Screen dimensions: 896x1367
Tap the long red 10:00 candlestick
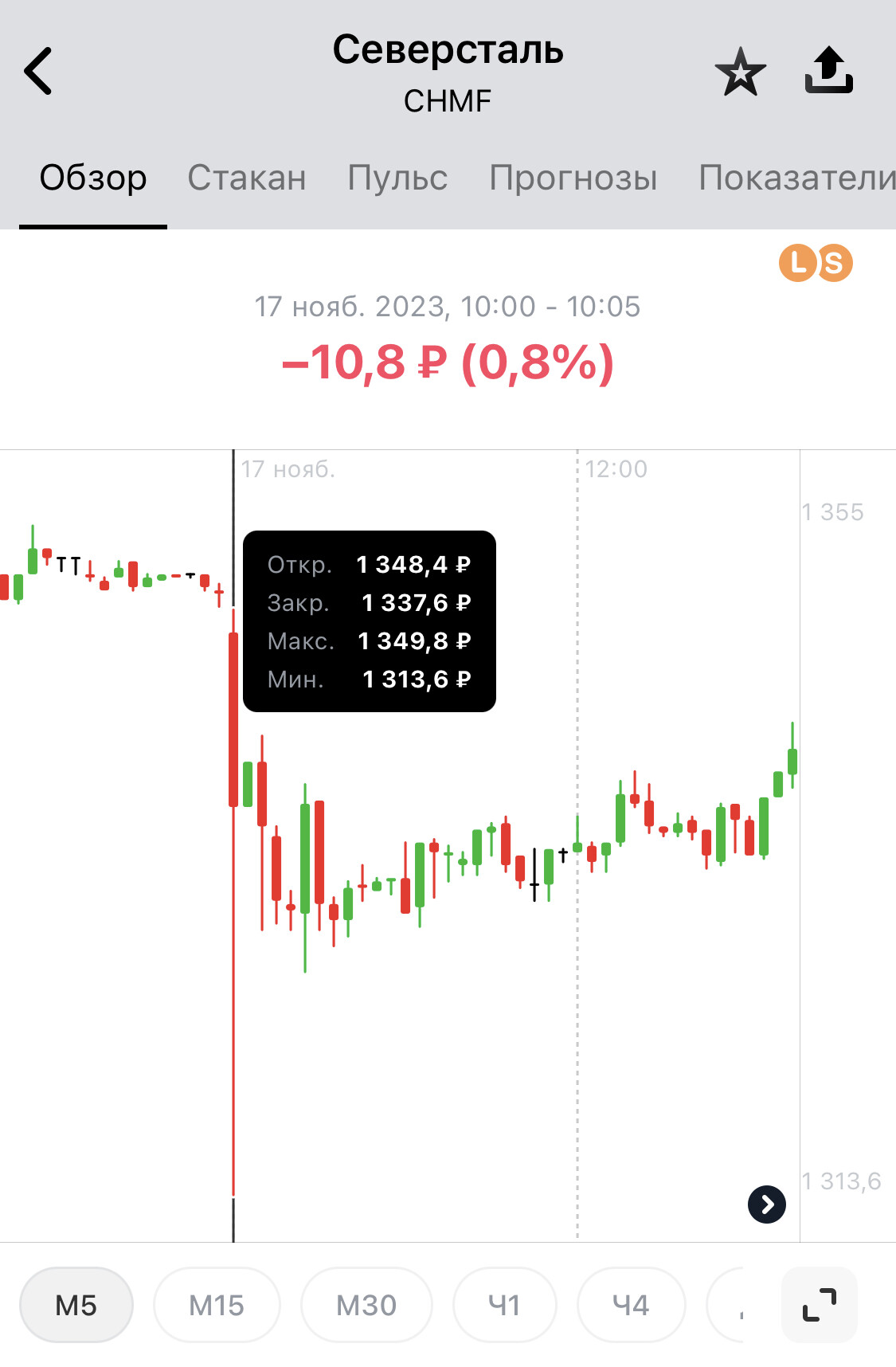pos(233,900)
